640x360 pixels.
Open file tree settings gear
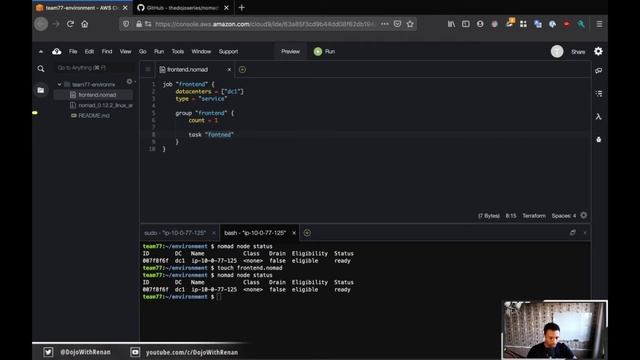coord(130,82)
